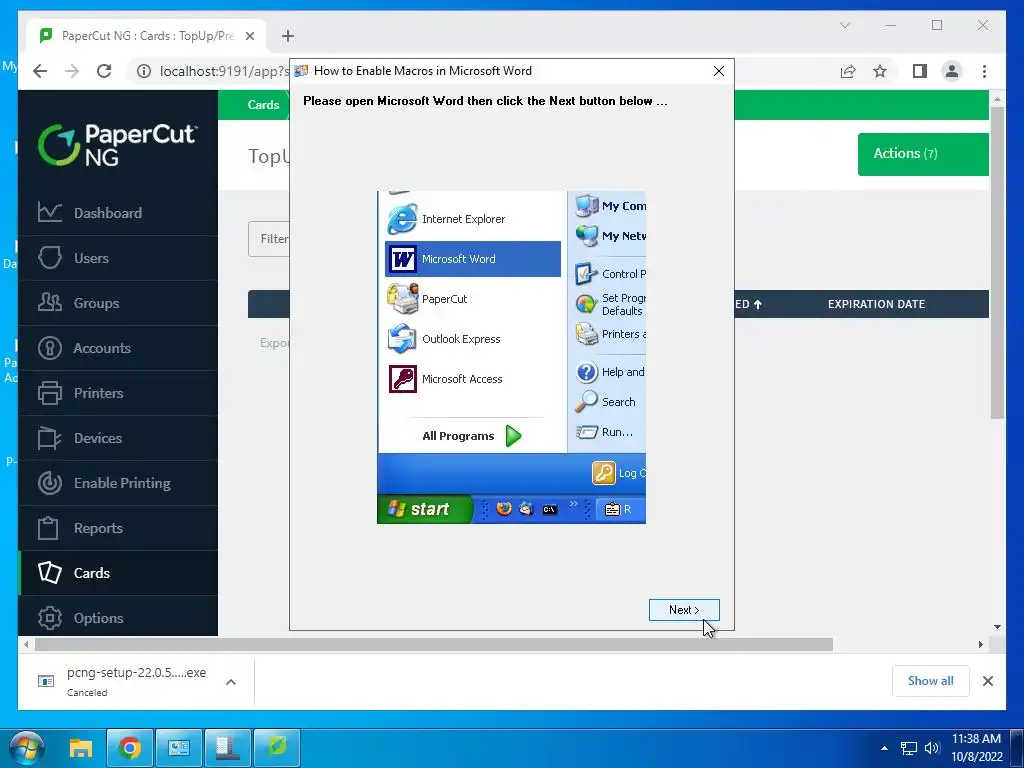This screenshot has height=768, width=1024.
Task: Open the Options section
Action: pos(118,618)
